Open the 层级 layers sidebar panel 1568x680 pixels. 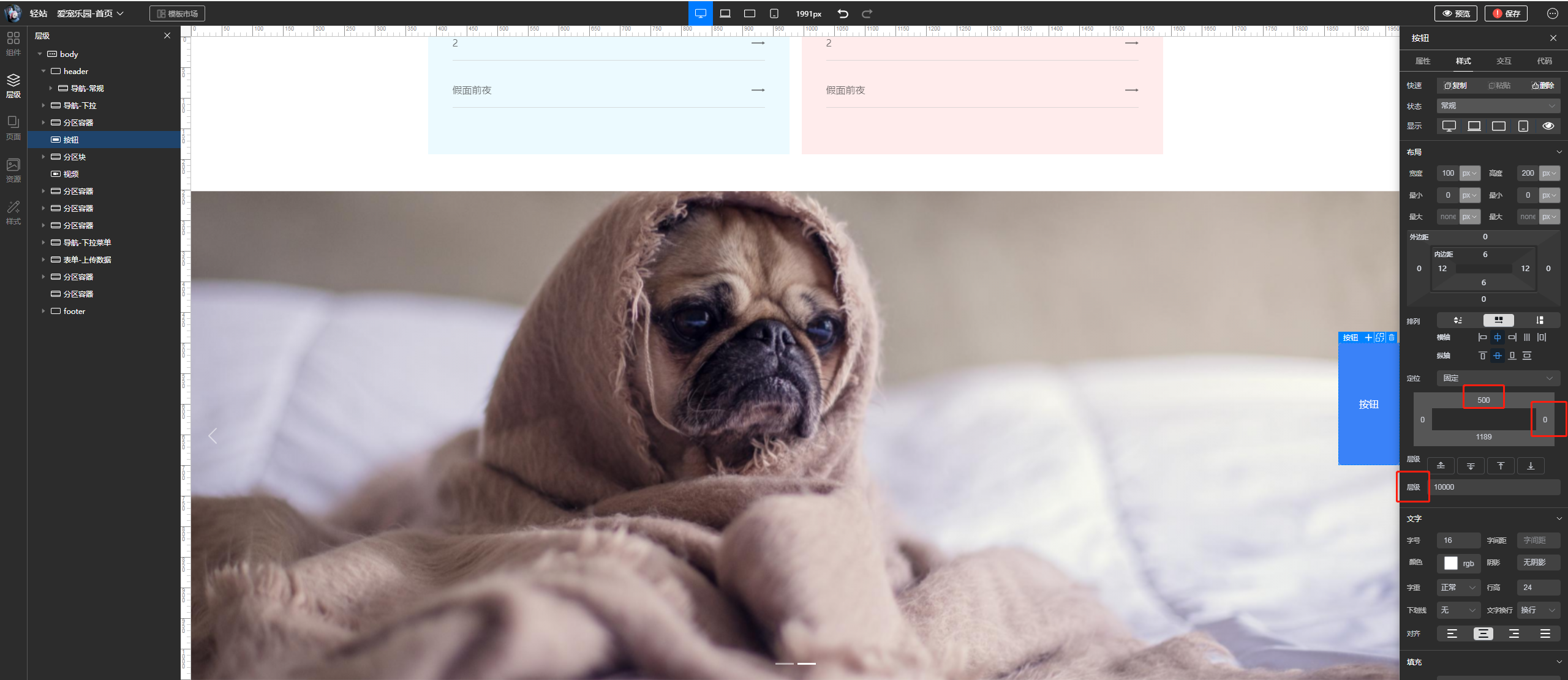click(13, 86)
